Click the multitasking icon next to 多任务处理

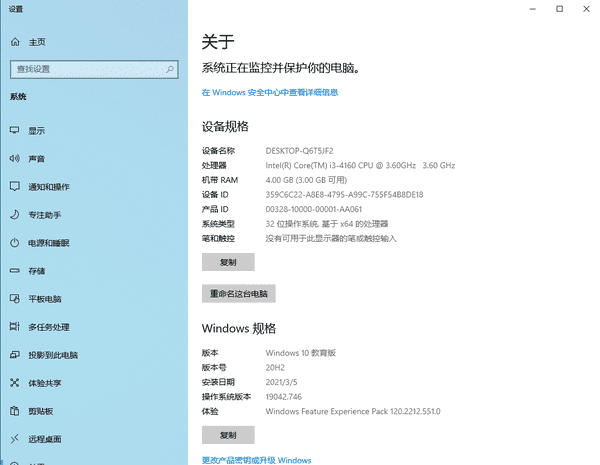[x=15, y=326]
